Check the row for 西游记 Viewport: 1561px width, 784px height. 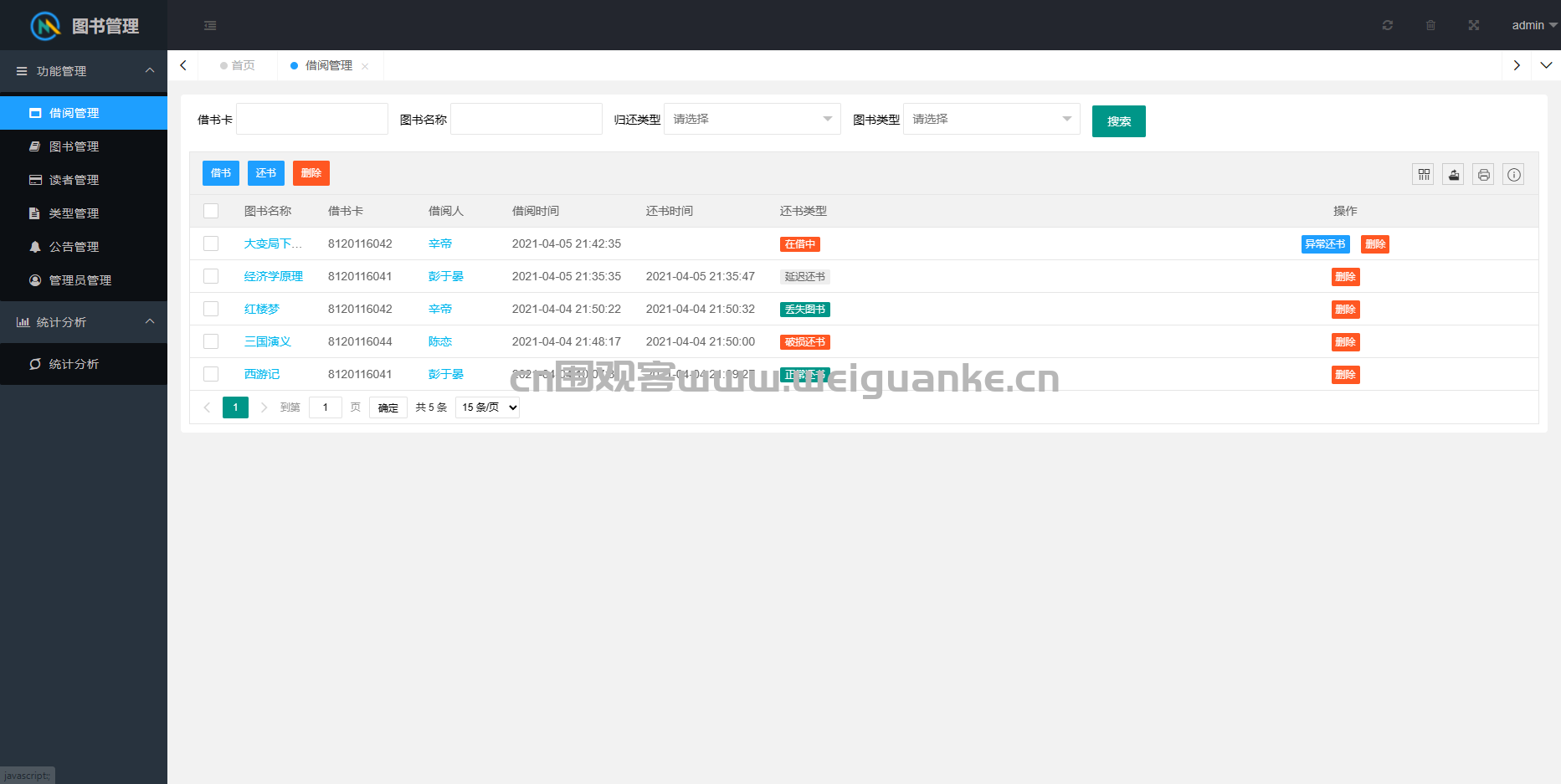(211, 374)
